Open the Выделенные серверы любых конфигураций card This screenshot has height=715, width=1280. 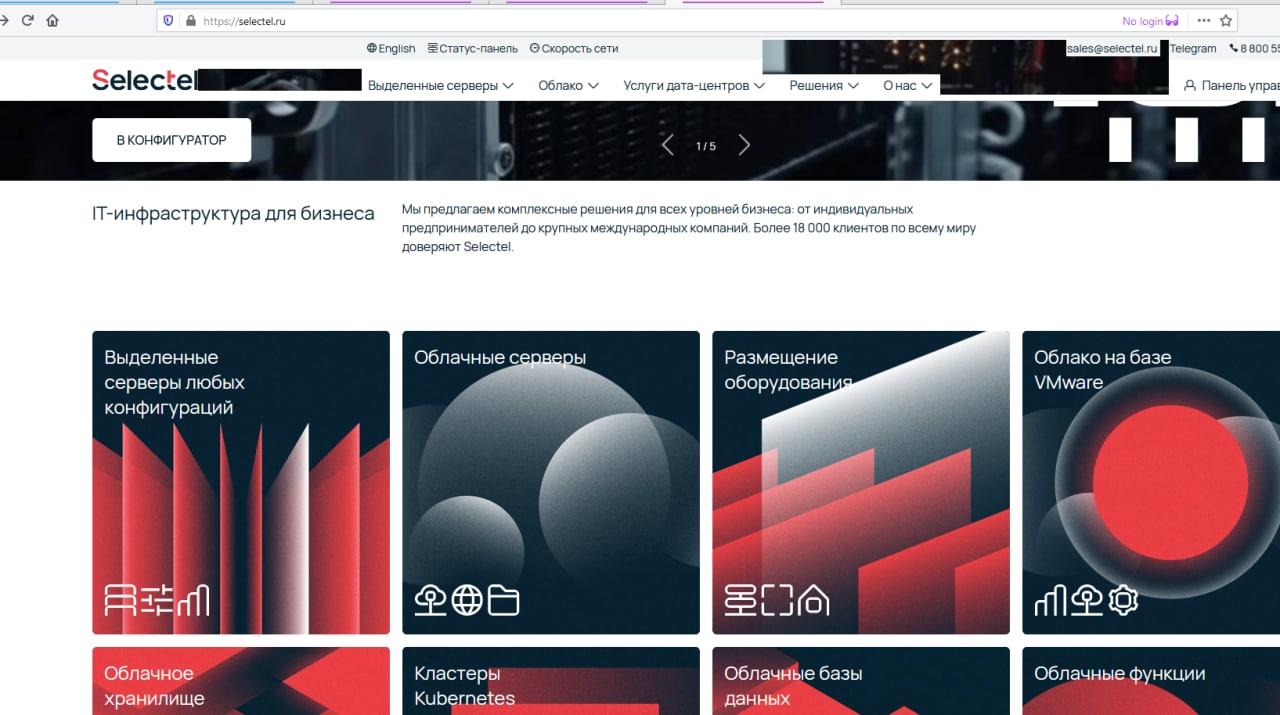click(241, 482)
